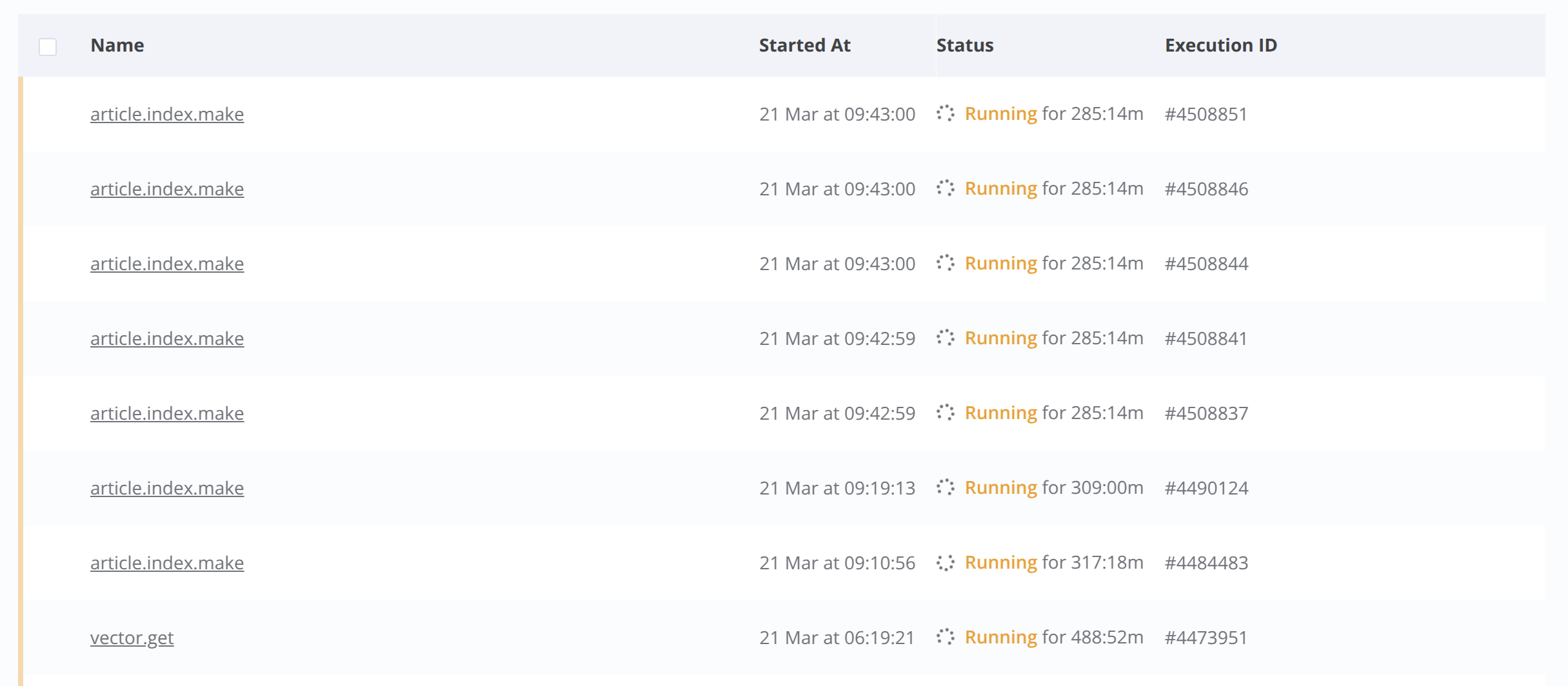Open article.index.make for execution #4508844
This screenshot has width=1568, height=686.
point(167,264)
